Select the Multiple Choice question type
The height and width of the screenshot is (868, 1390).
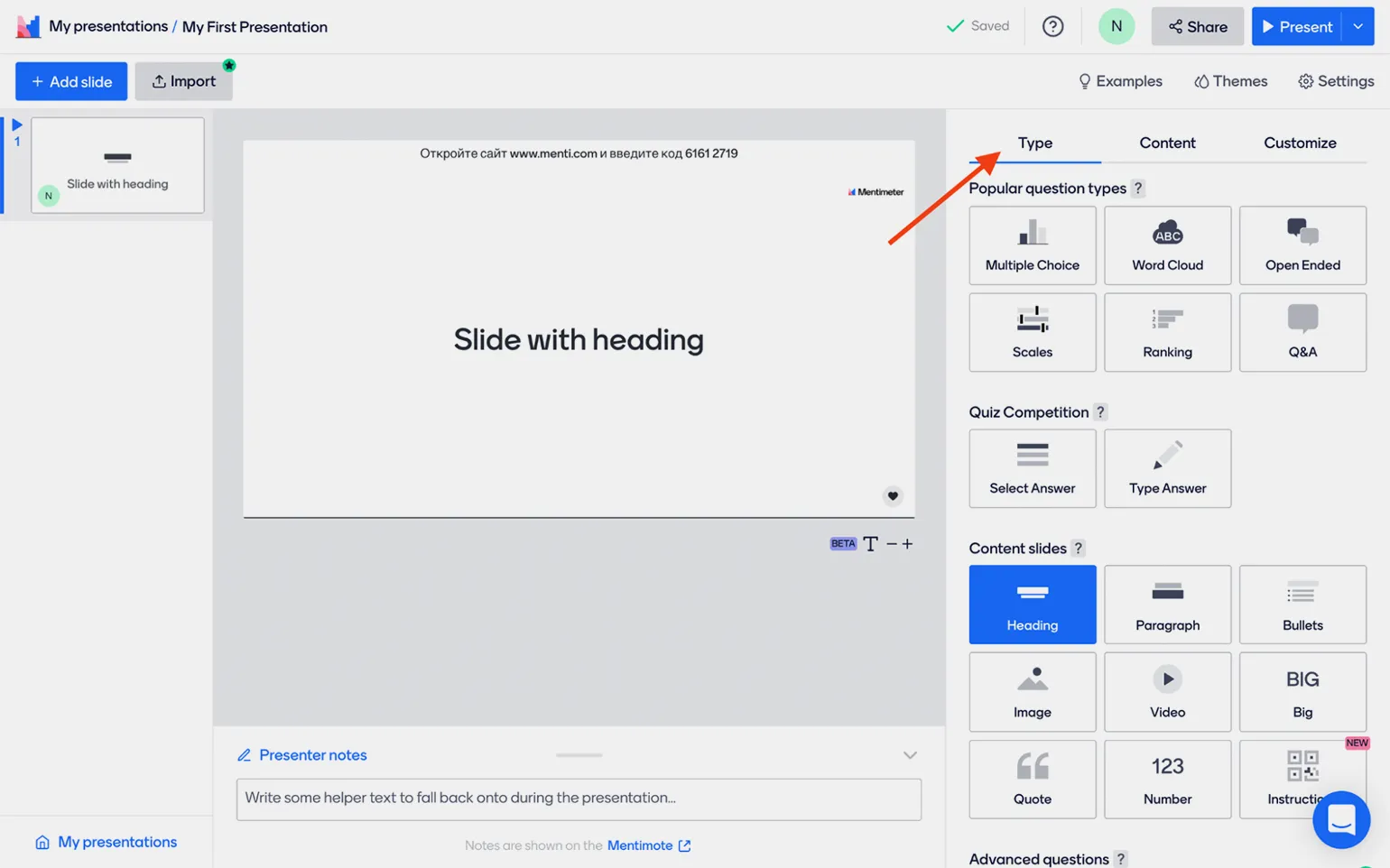pos(1032,245)
